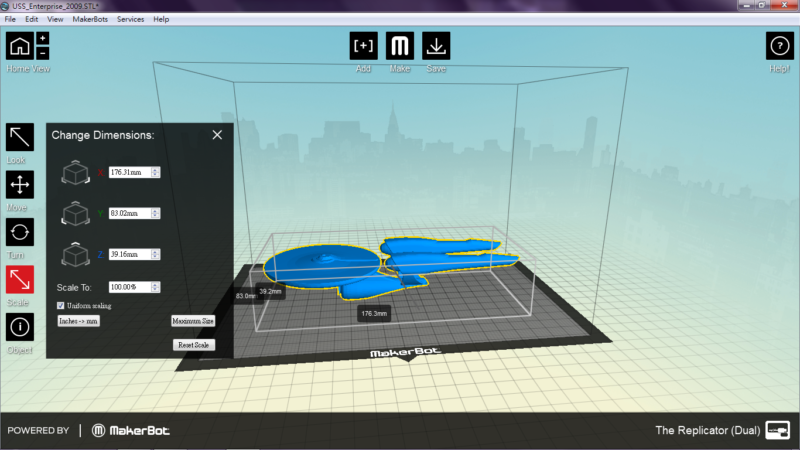Open the Make dialog icon
Image resolution: width=800 pixels, height=450 pixels.
click(x=399, y=46)
